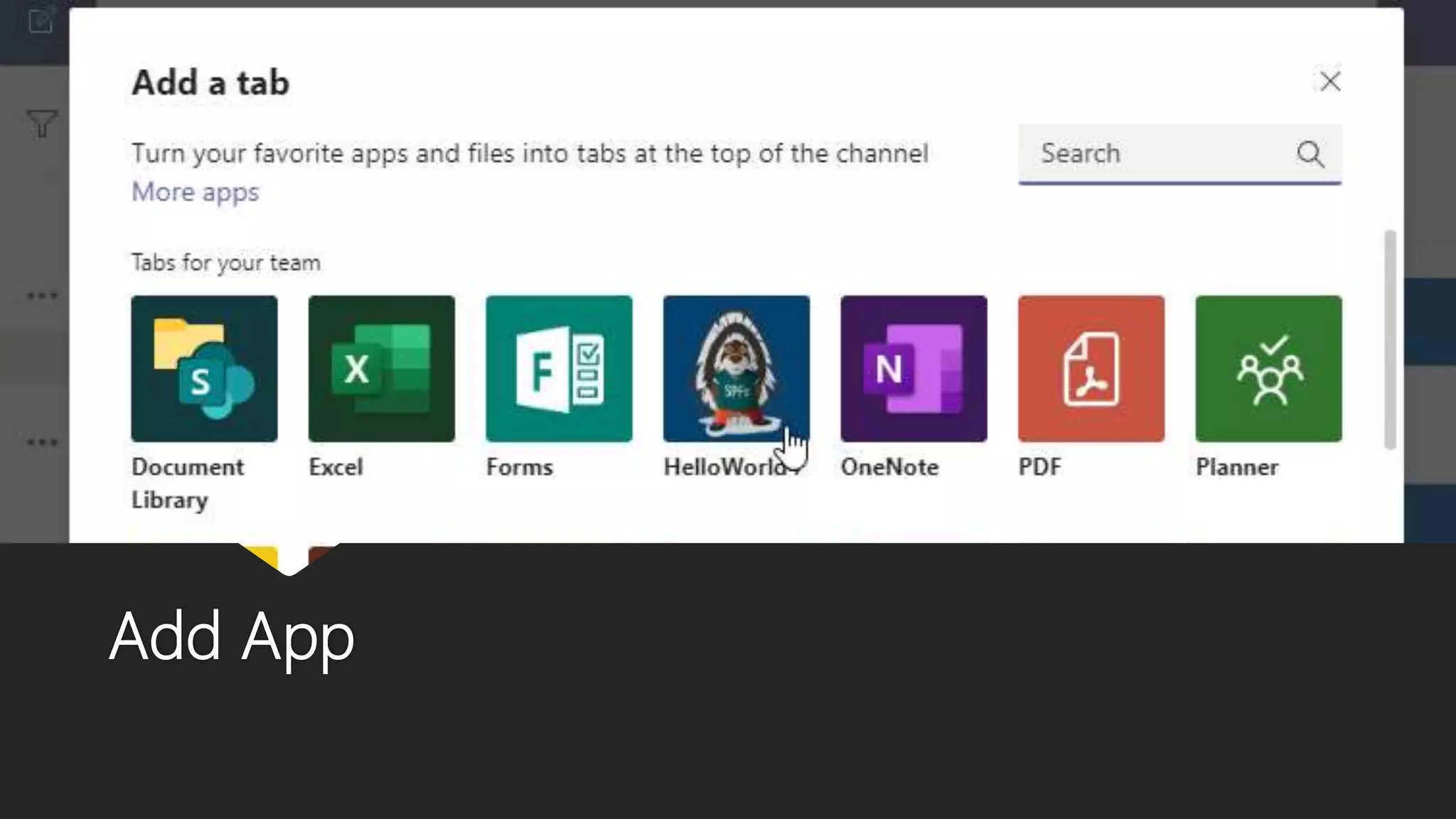Viewport: 1456px width, 819px height.
Task: Open the lower ellipsis menu in sidebar
Action: tap(42, 442)
